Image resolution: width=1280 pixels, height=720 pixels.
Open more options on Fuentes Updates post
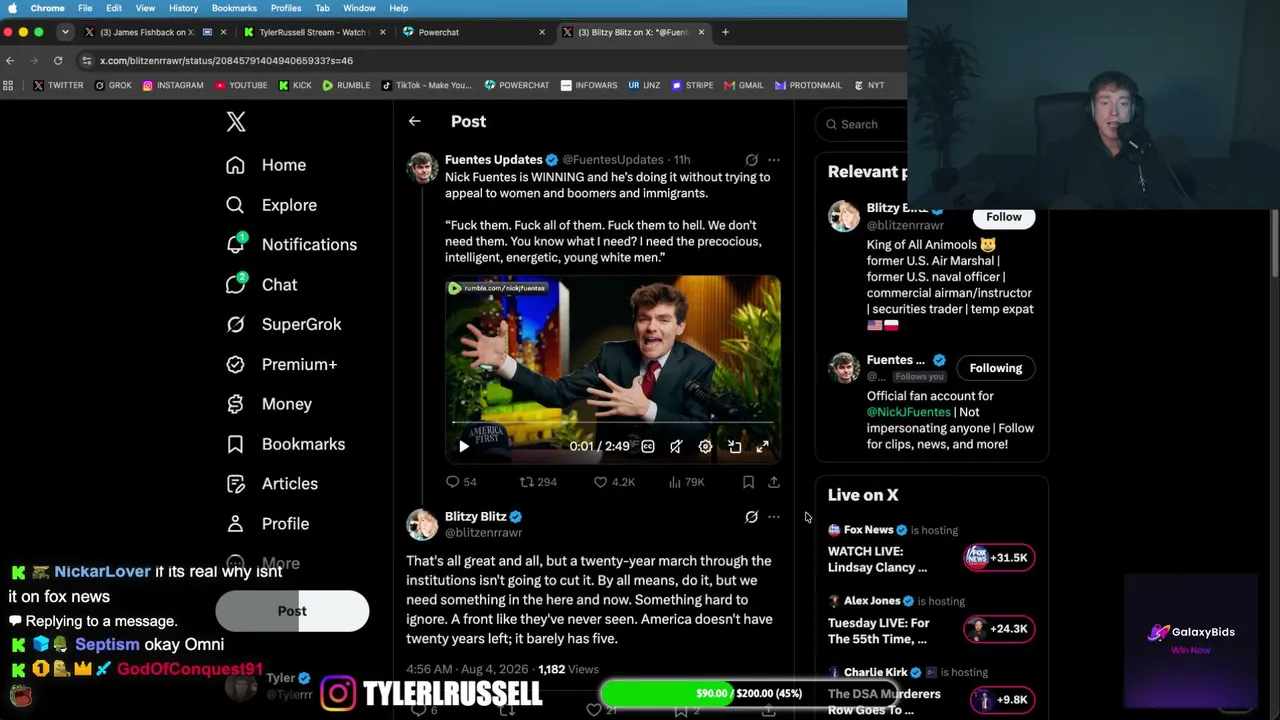(774, 160)
